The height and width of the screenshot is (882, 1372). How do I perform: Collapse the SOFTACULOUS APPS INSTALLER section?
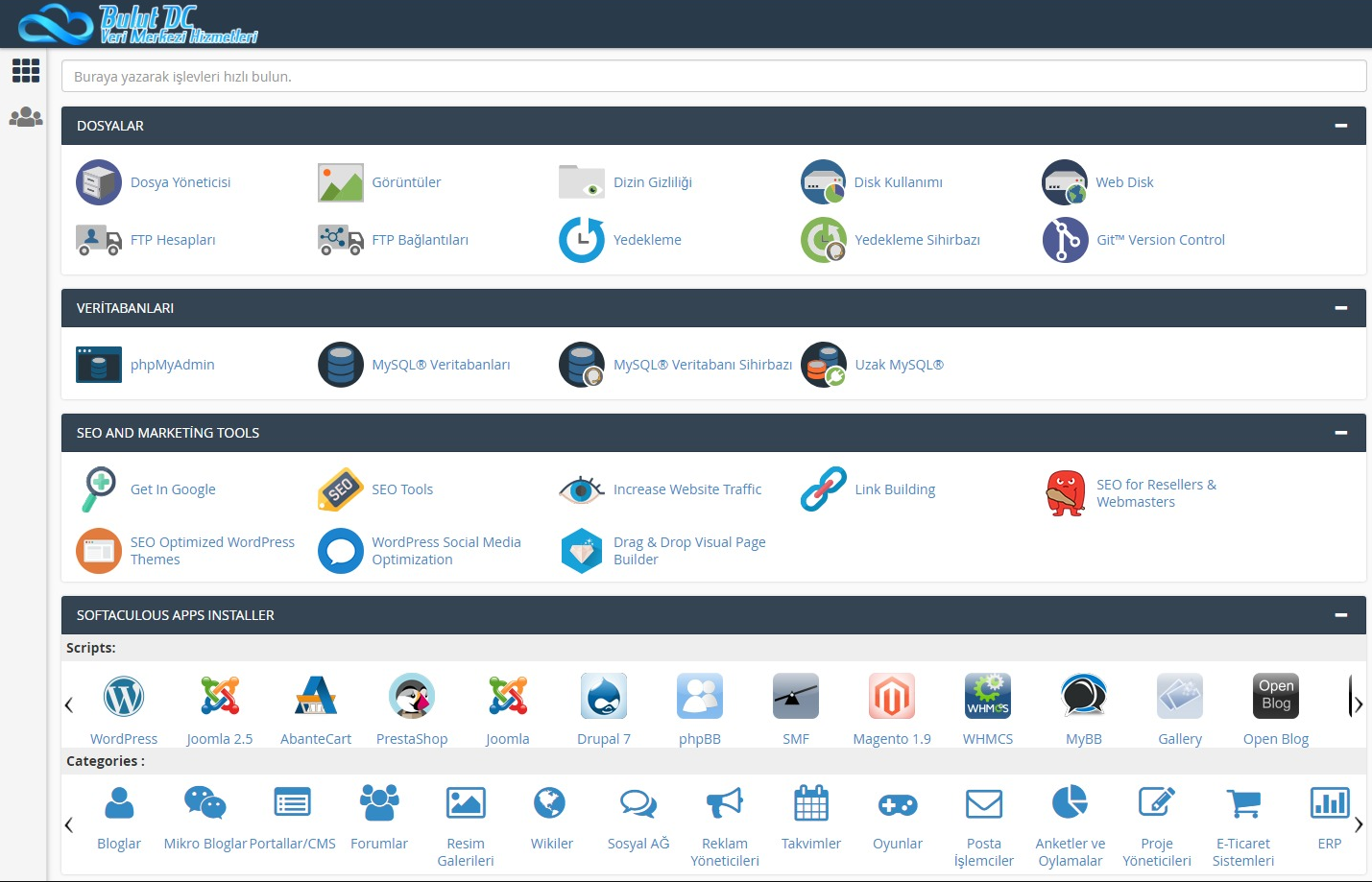[x=1341, y=615]
